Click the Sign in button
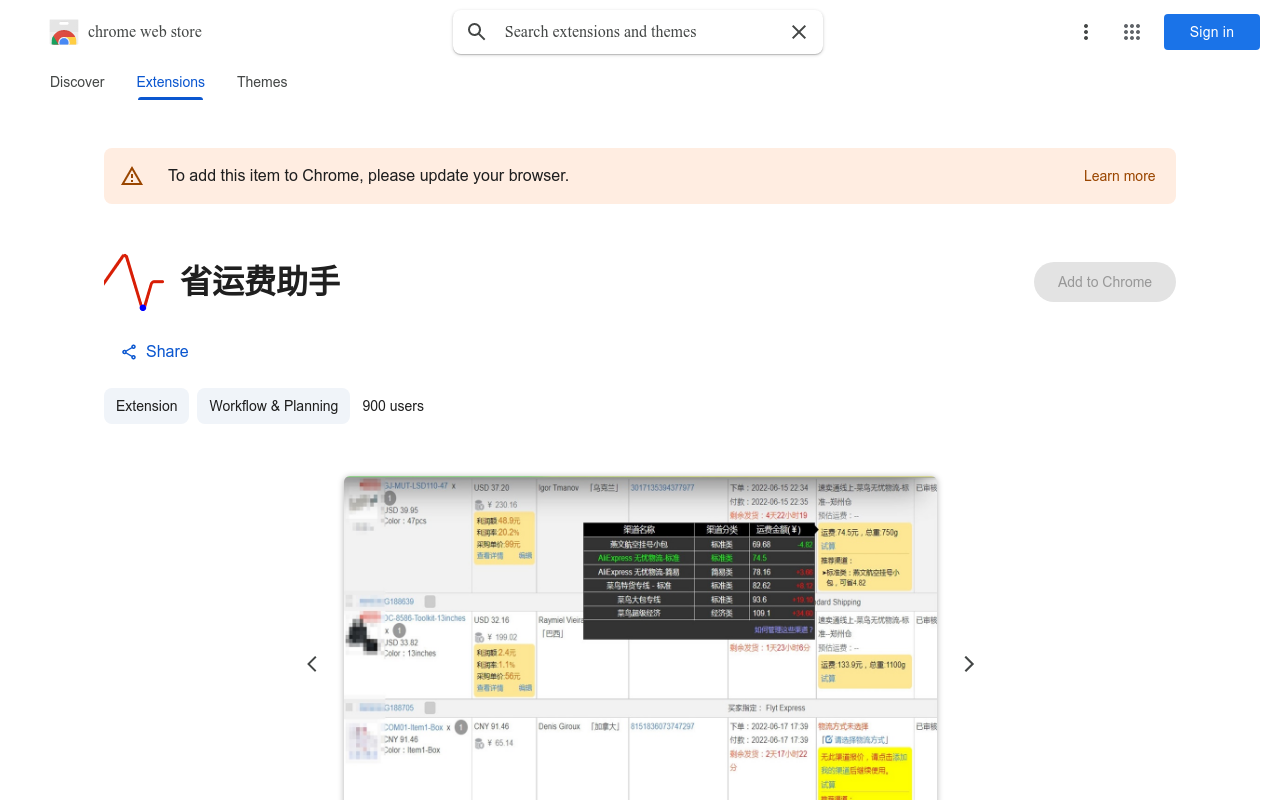The width and height of the screenshot is (1280, 800). (x=1211, y=32)
